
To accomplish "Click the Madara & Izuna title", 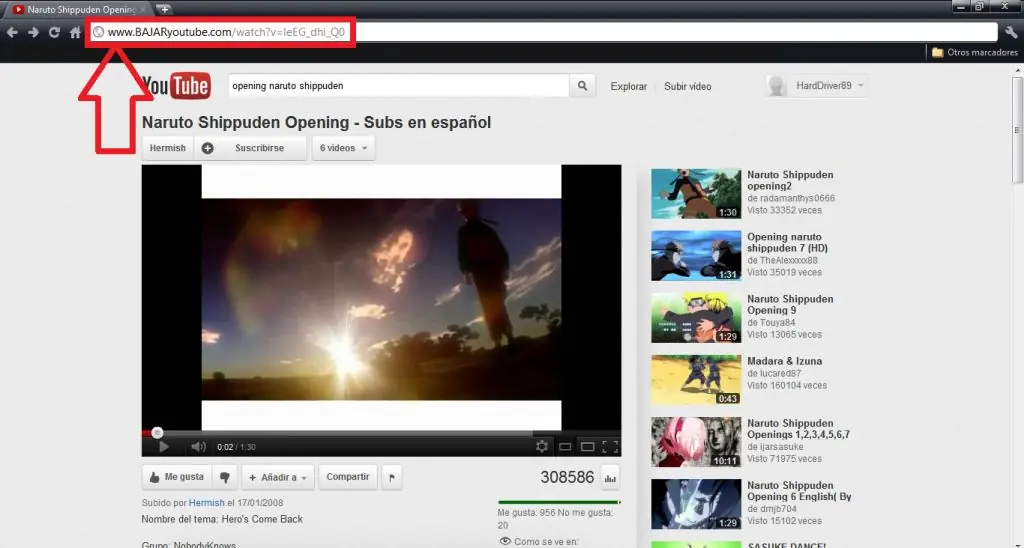I will pos(784,361).
